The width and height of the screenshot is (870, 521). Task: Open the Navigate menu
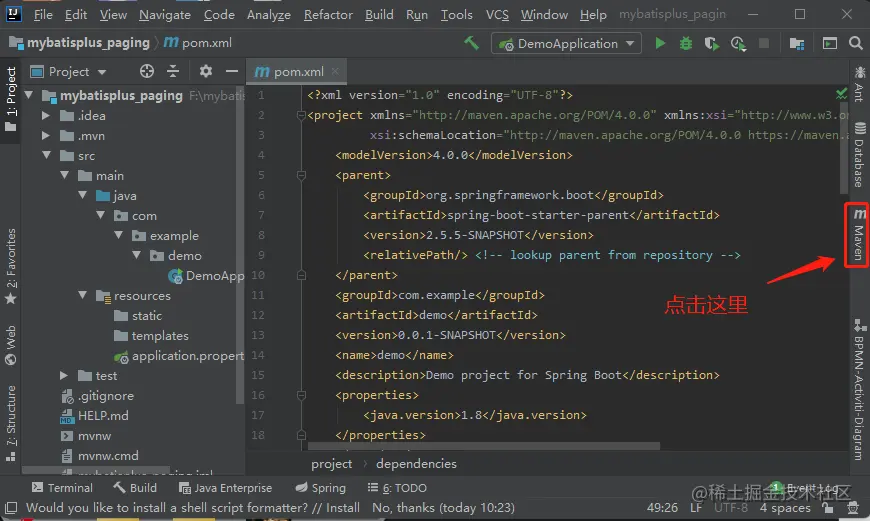165,14
